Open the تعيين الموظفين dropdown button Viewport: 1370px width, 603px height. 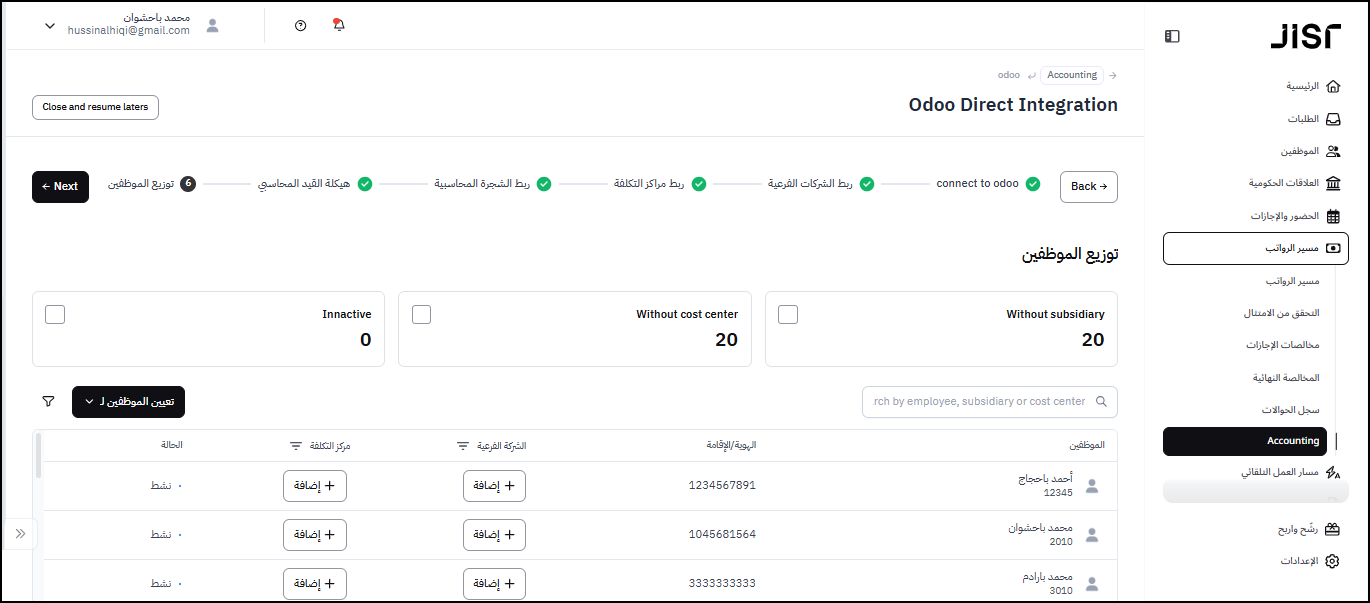pos(128,402)
